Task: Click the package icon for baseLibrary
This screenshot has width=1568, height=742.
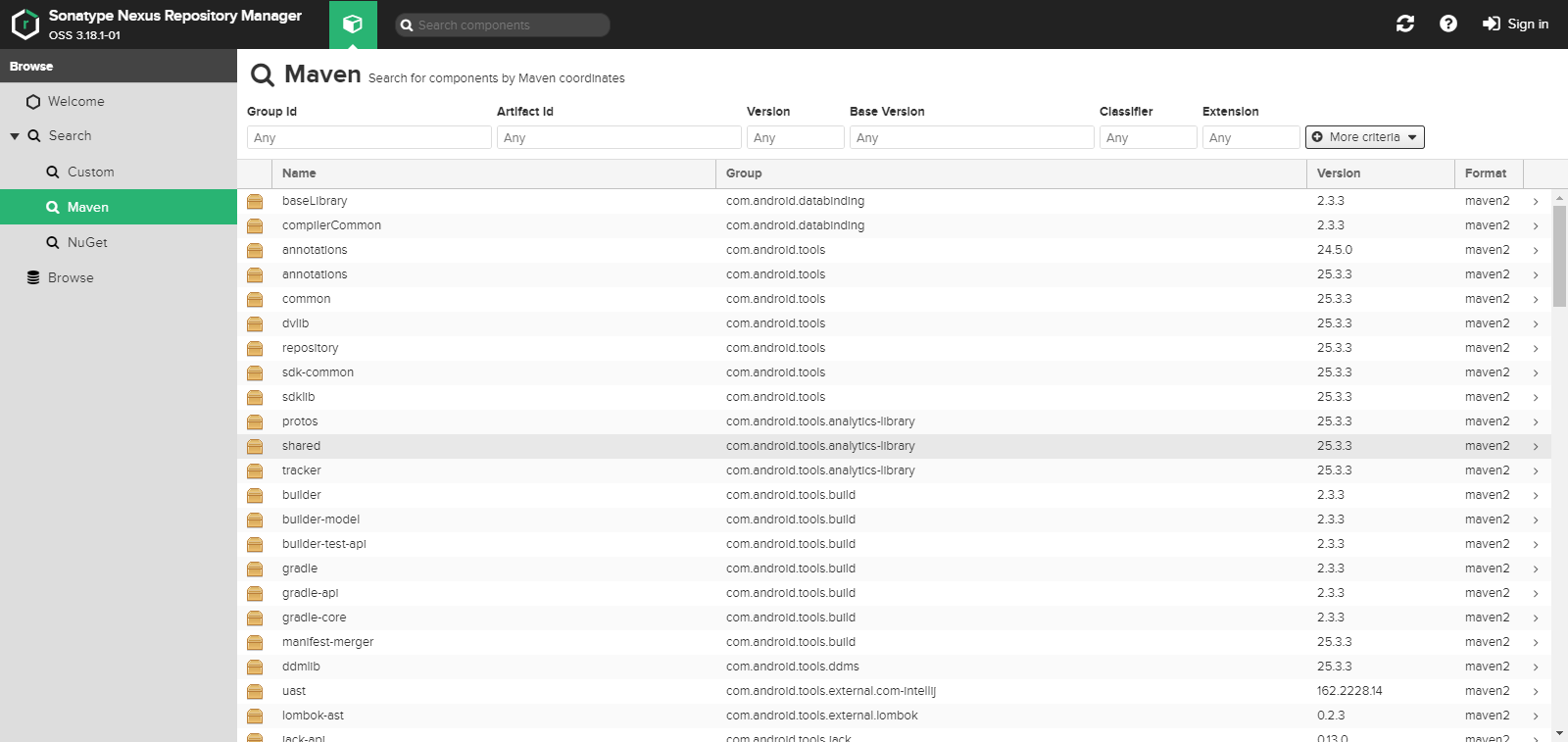Action: click(x=255, y=201)
